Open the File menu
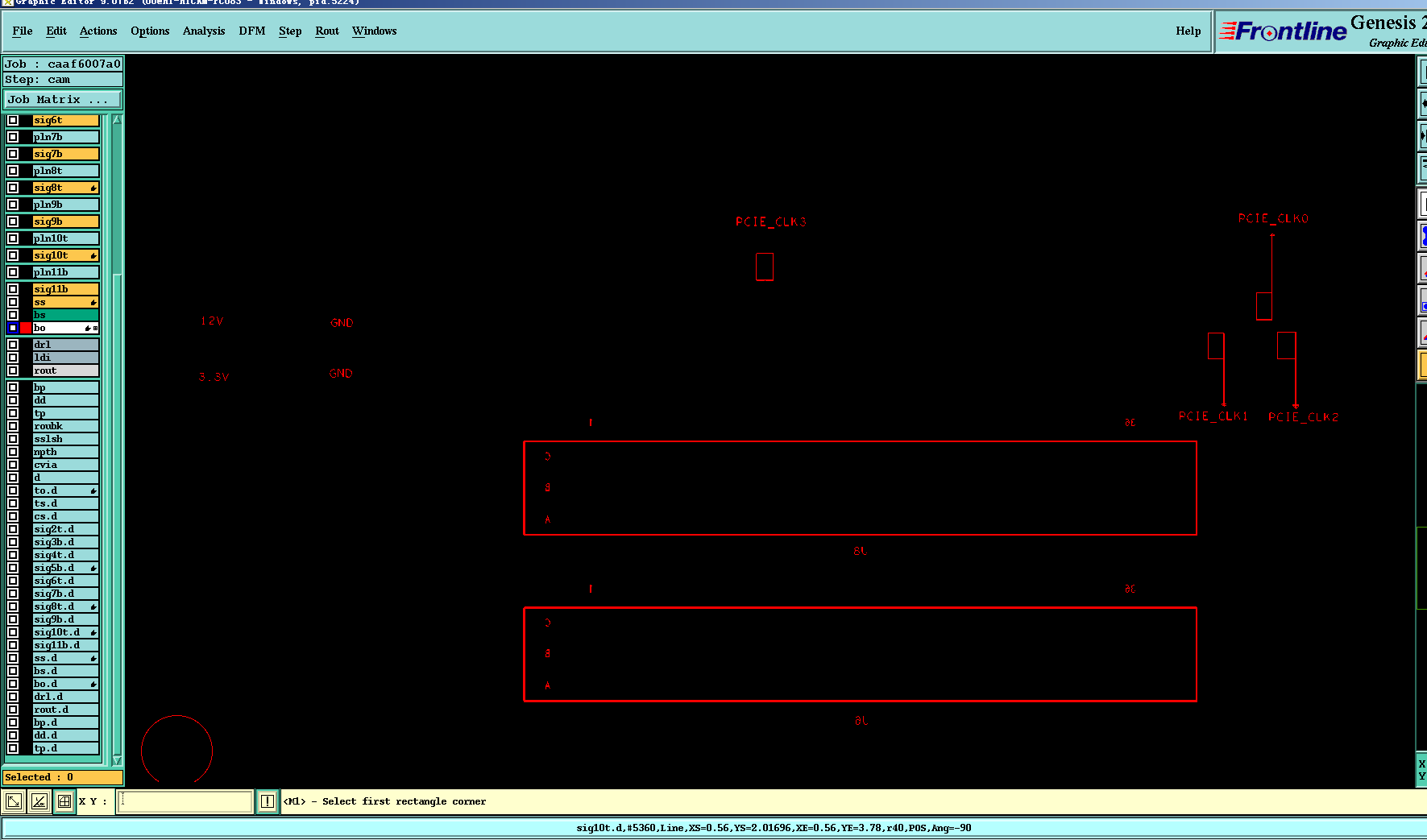The width and height of the screenshot is (1427, 840). (x=23, y=31)
